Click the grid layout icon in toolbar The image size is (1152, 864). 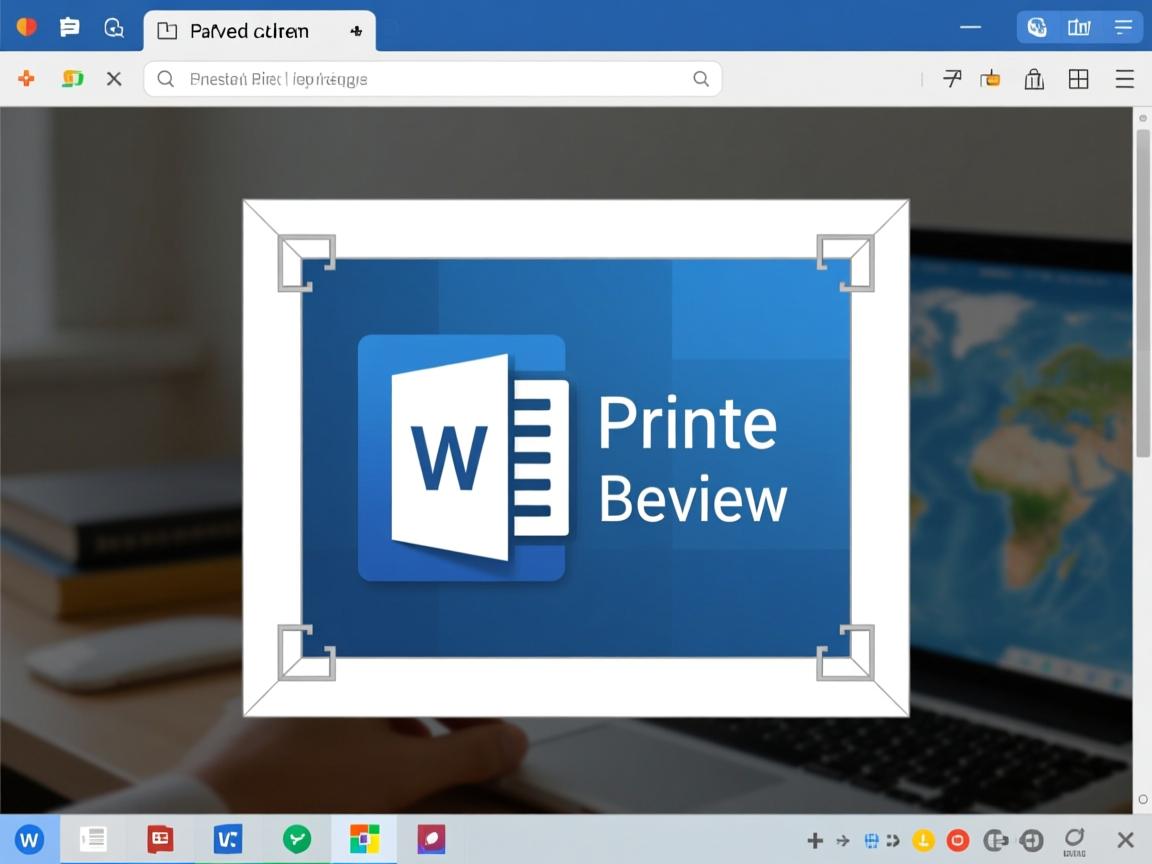(x=1078, y=79)
